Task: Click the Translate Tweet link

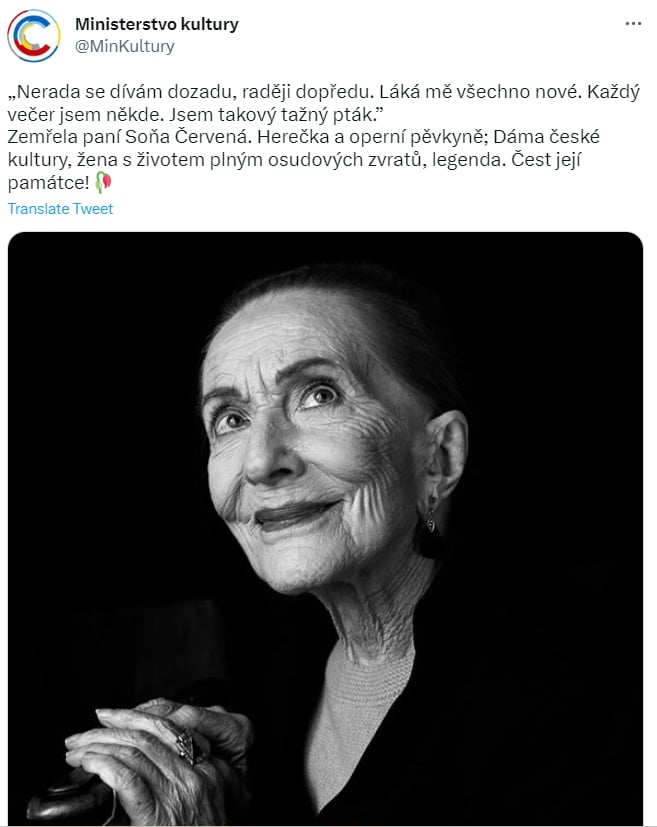Action: [60, 209]
